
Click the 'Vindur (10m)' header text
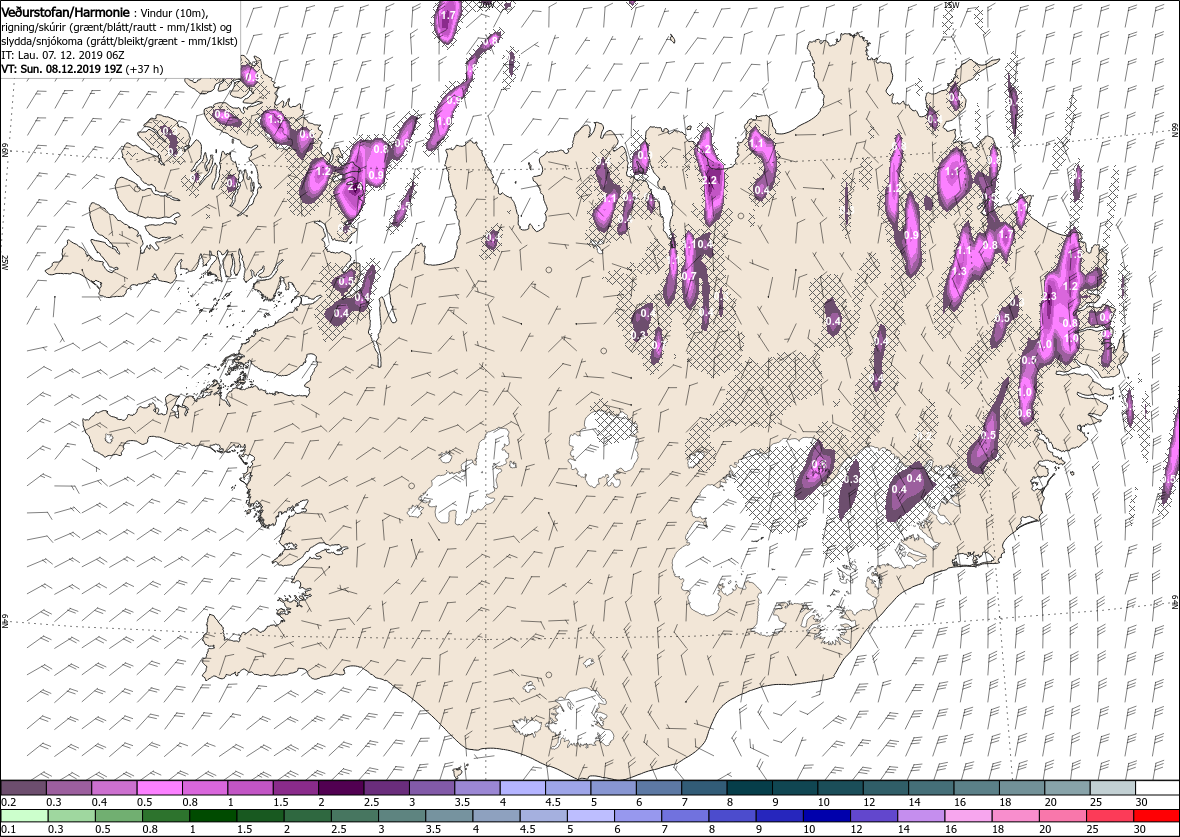tap(174, 14)
